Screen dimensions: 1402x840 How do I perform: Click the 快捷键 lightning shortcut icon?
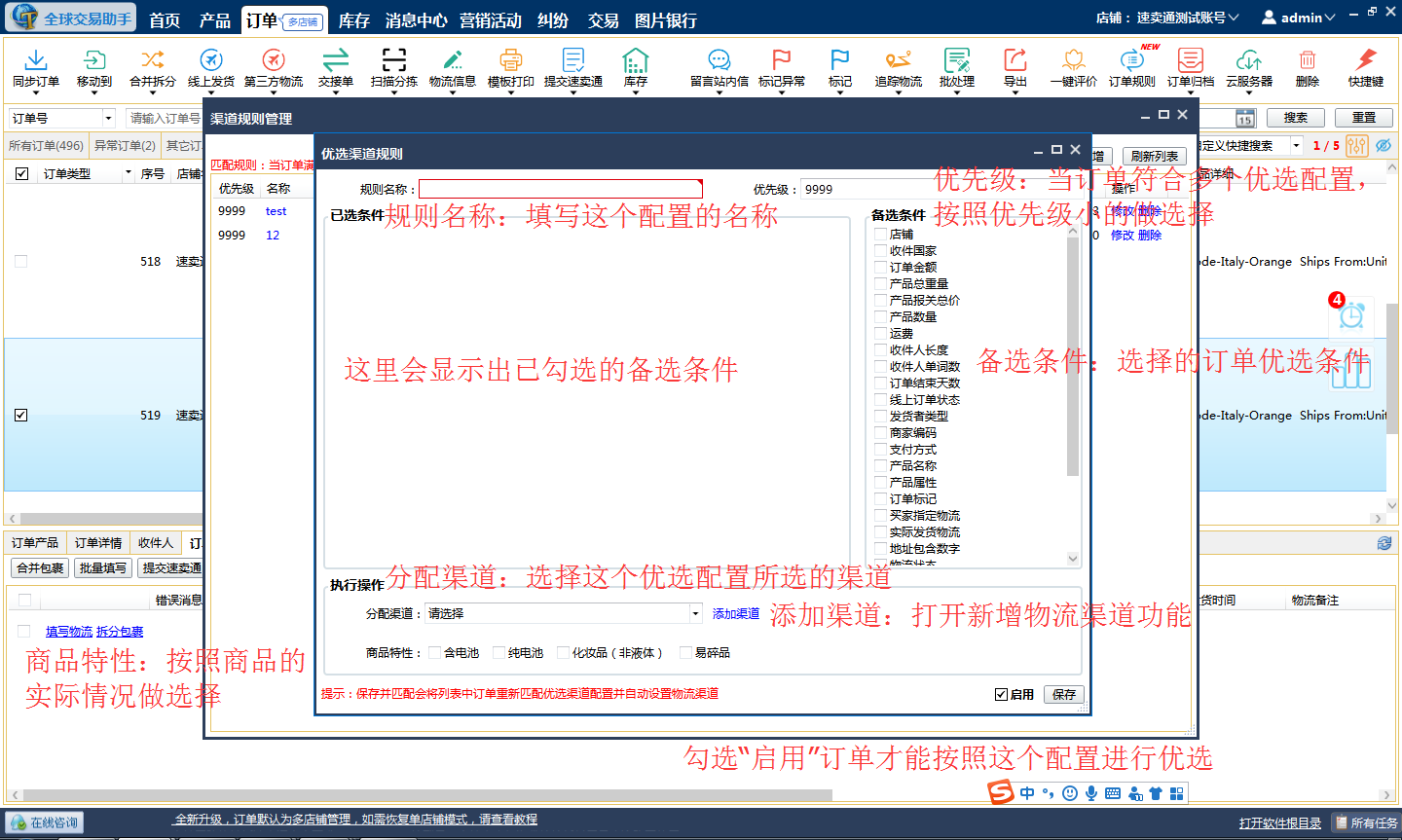point(1366,60)
